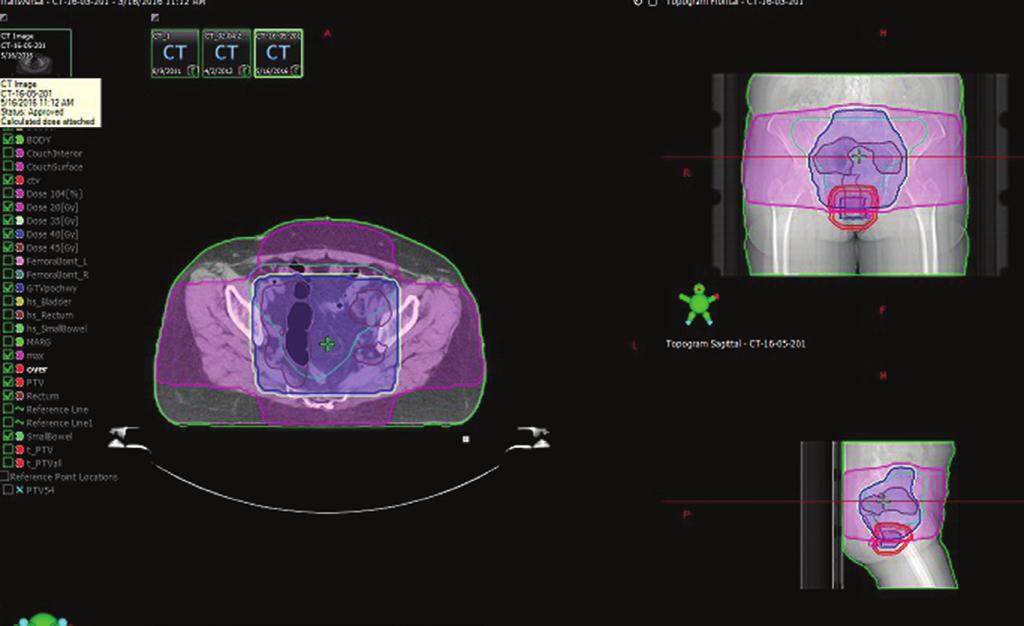Enable the t_PTV checkbox
This screenshot has height=626, width=1024.
(x=8, y=450)
